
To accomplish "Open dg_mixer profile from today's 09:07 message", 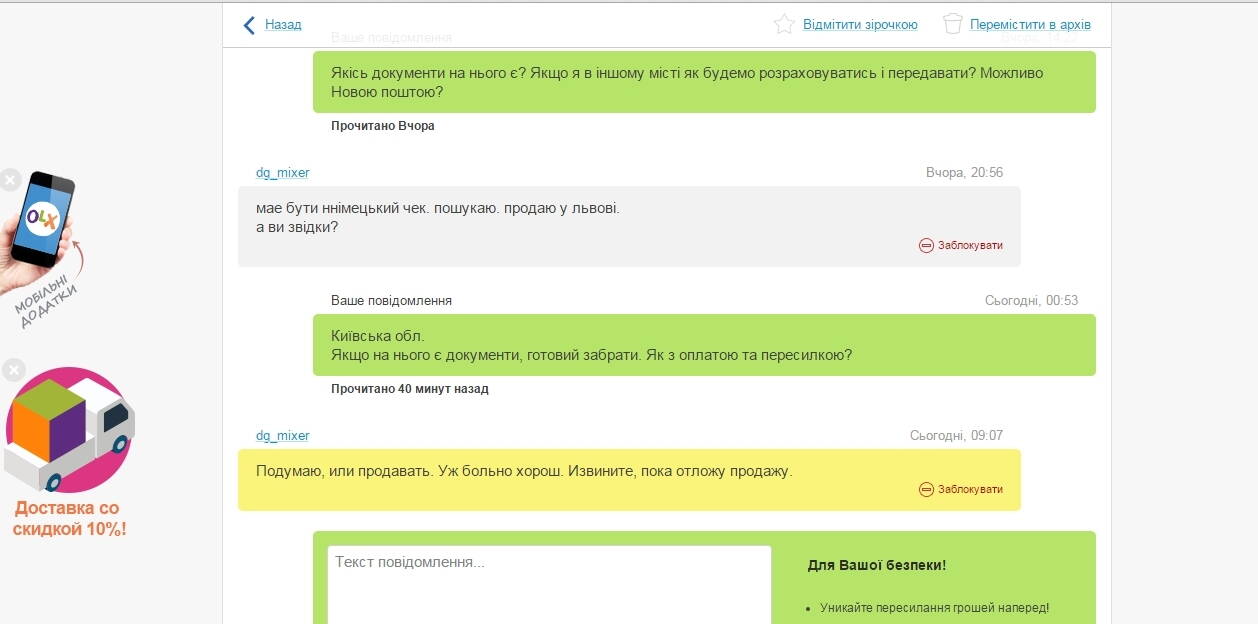I will [x=282, y=436].
